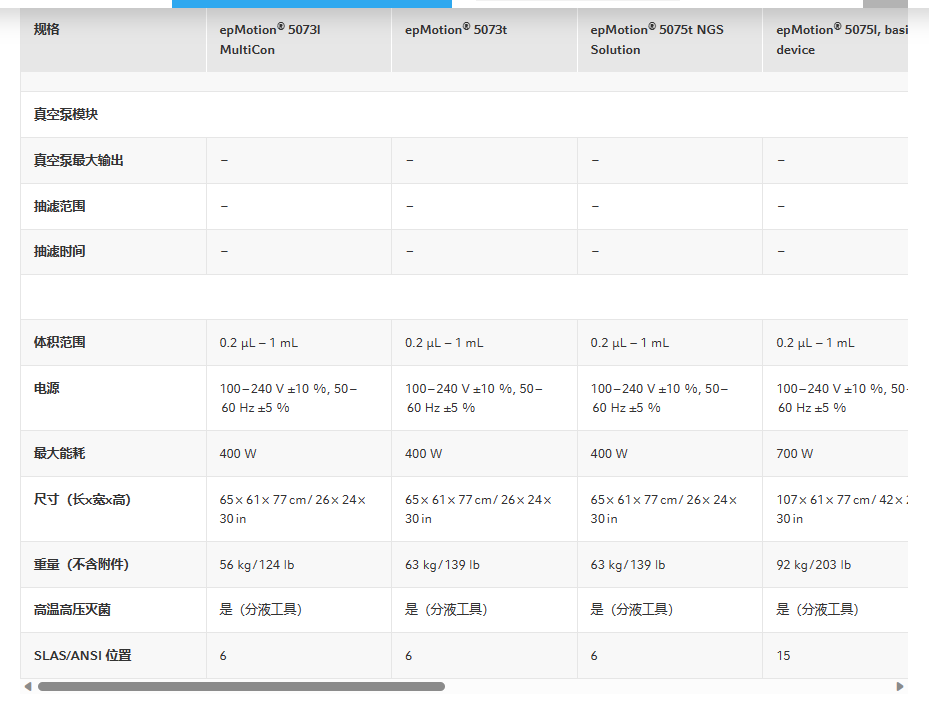Click the 真空泵模块 section heading
929x722 pixels.
(x=66, y=115)
